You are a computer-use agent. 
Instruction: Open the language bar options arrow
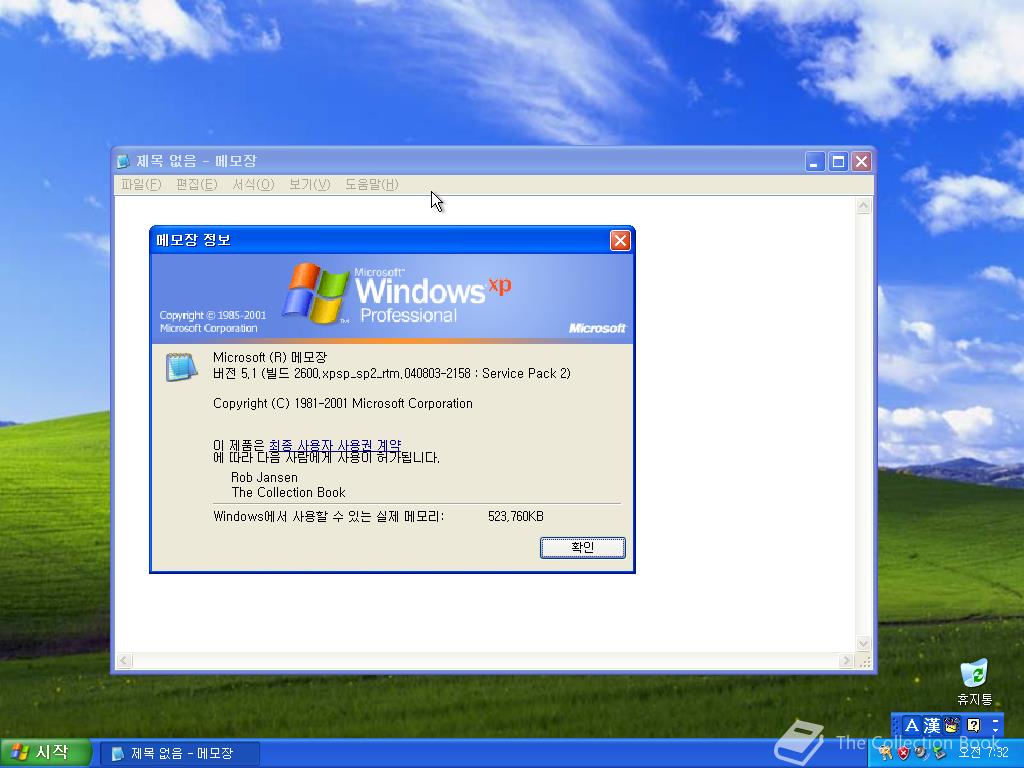coord(995,729)
